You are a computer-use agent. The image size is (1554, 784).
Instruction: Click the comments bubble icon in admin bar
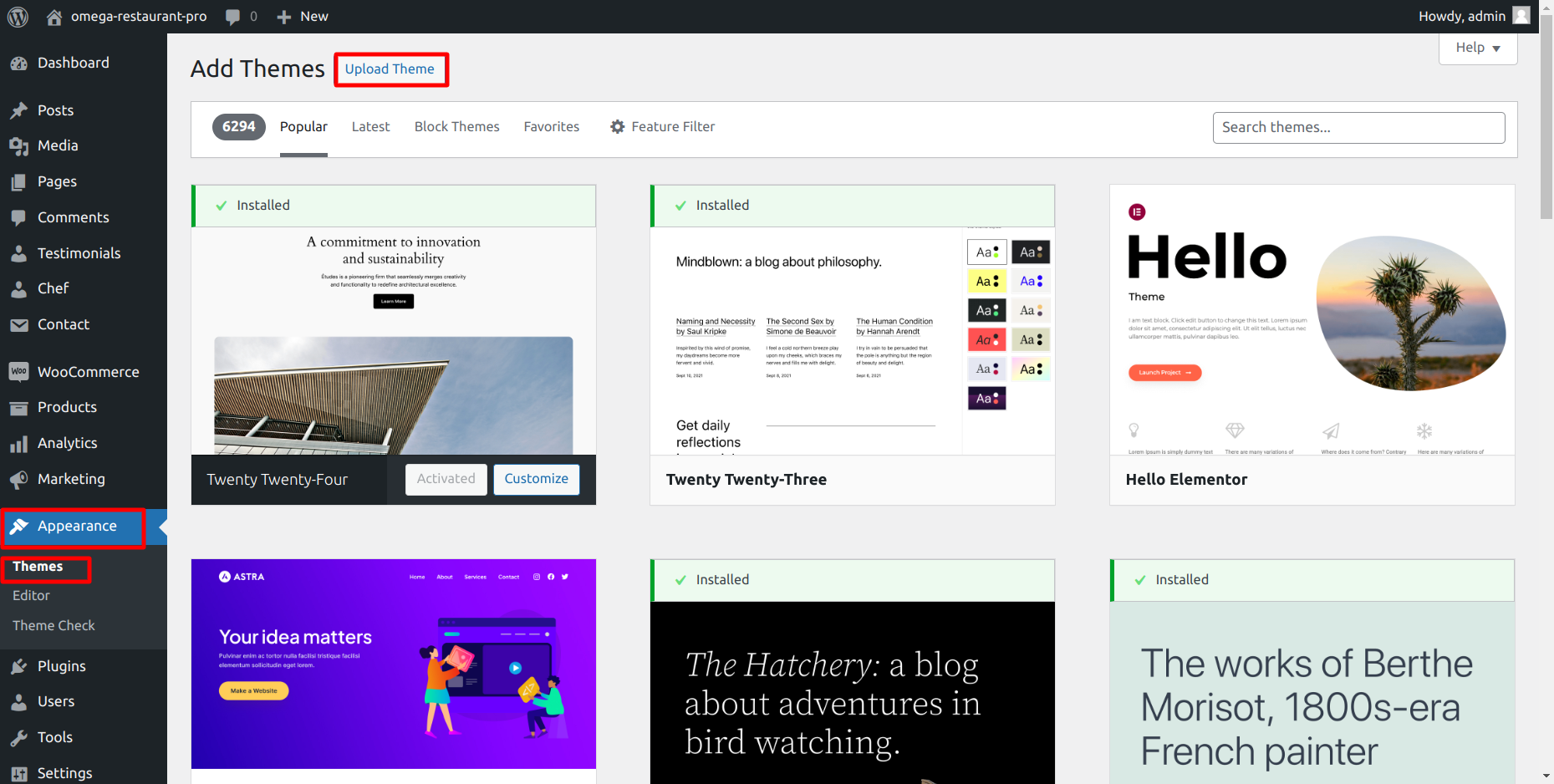click(x=232, y=17)
